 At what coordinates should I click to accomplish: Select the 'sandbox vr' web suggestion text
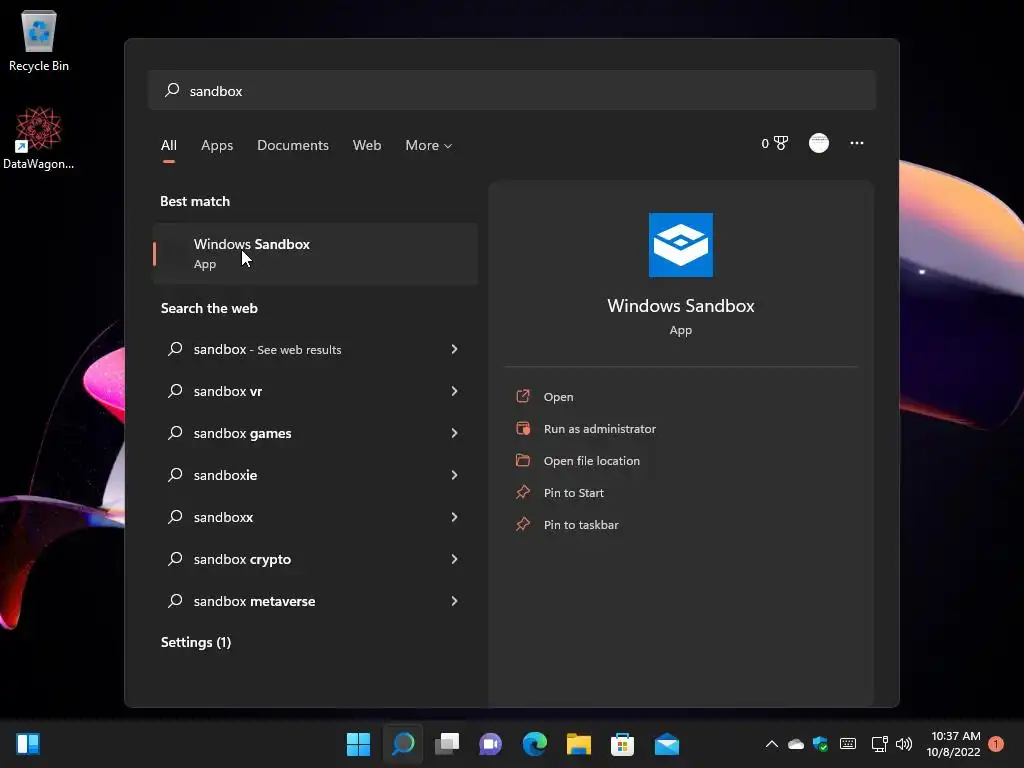coord(228,391)
